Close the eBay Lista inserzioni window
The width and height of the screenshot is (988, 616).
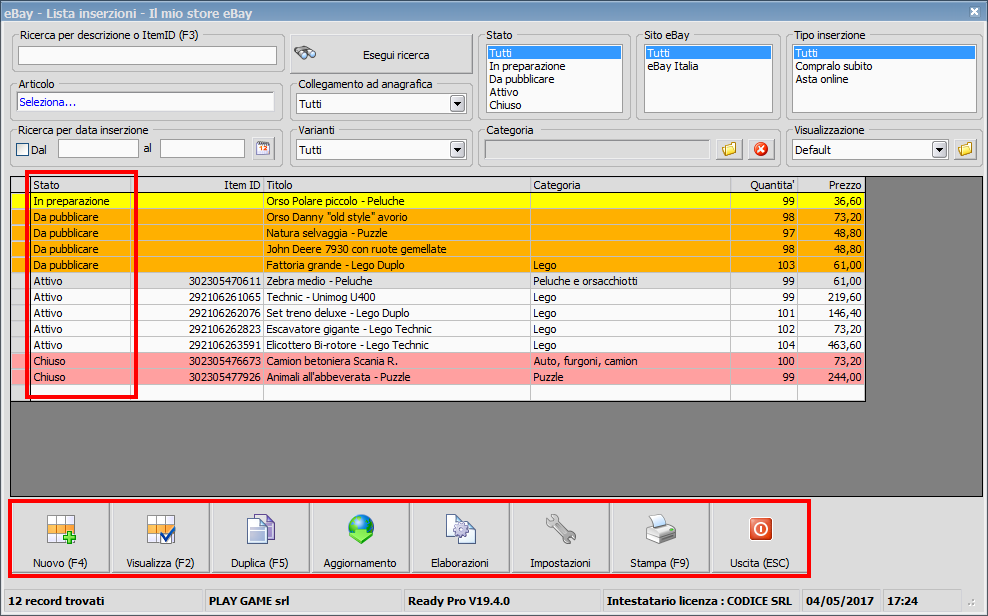coord(974,11)
